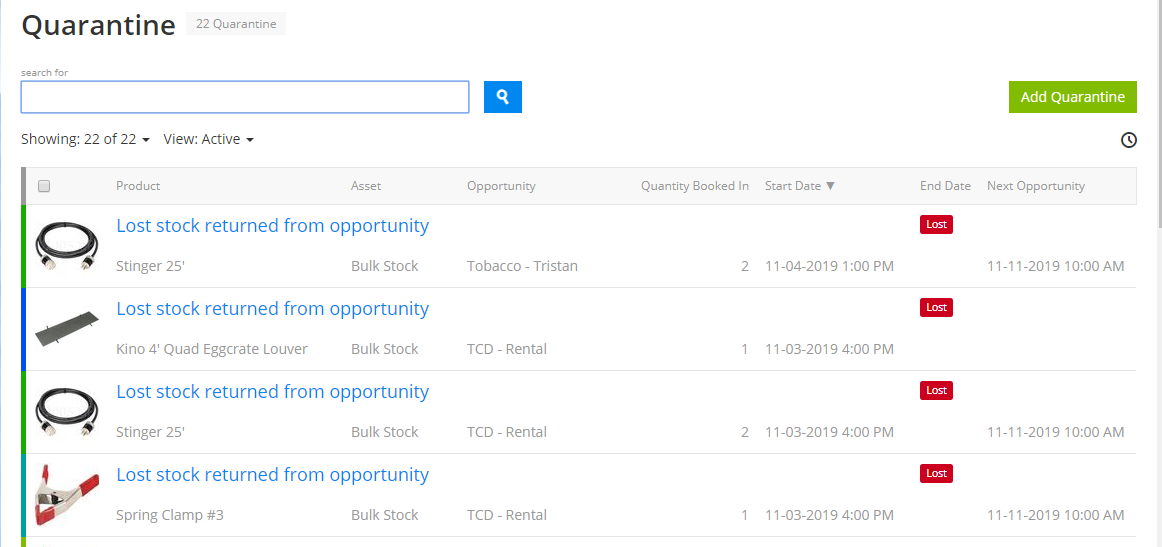Expand the Showing 22 of 22 dropdown
The width and height of the screenshot is (1162, 547).
click(85, 140)
